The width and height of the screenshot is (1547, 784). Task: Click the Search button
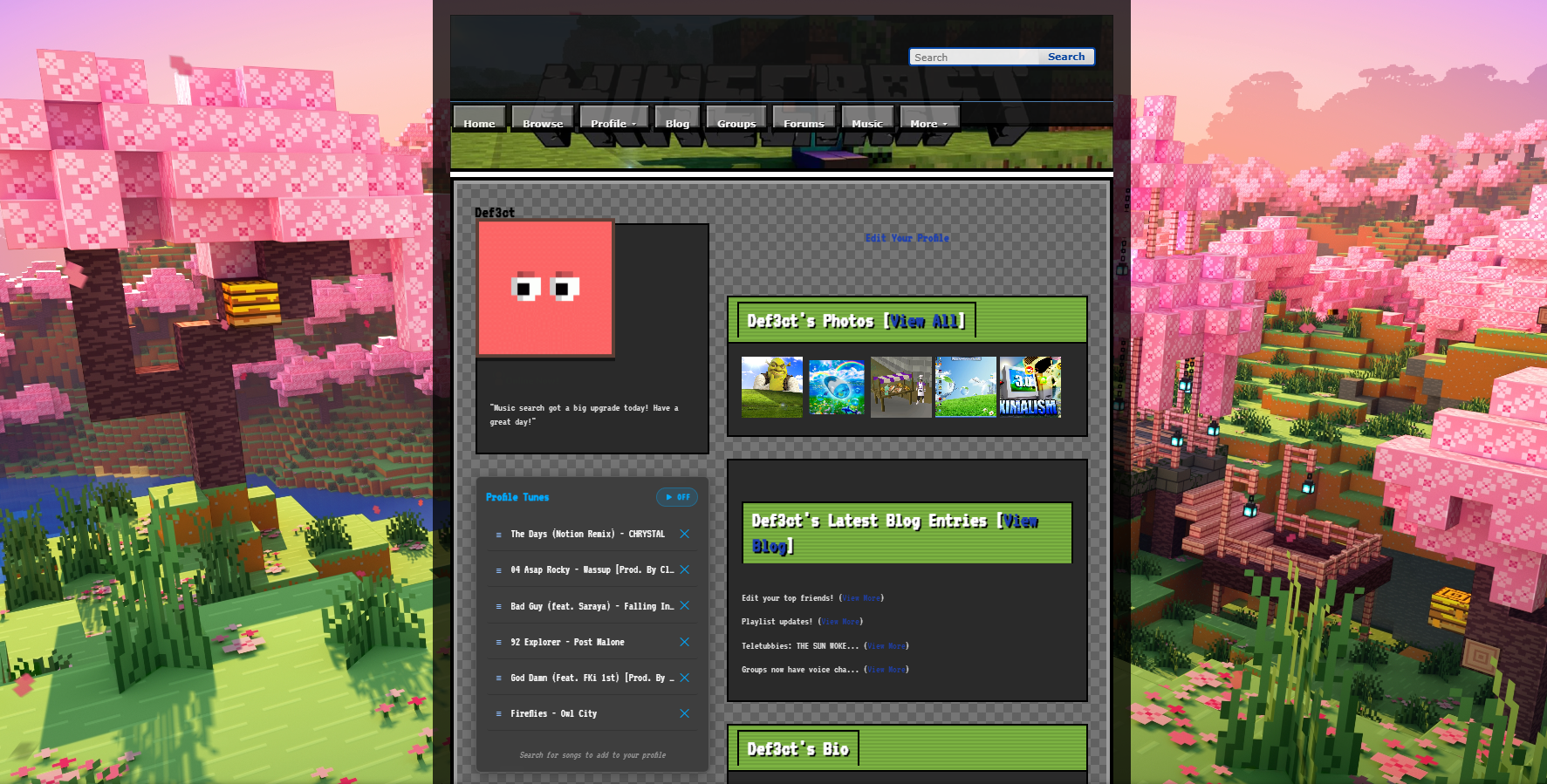tap(1066, 57)
